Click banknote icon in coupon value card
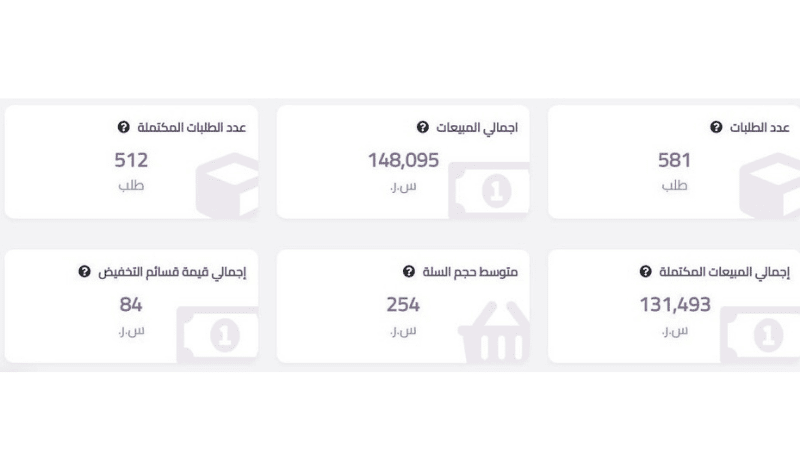800x470 pixels. (x=217, y=335)
